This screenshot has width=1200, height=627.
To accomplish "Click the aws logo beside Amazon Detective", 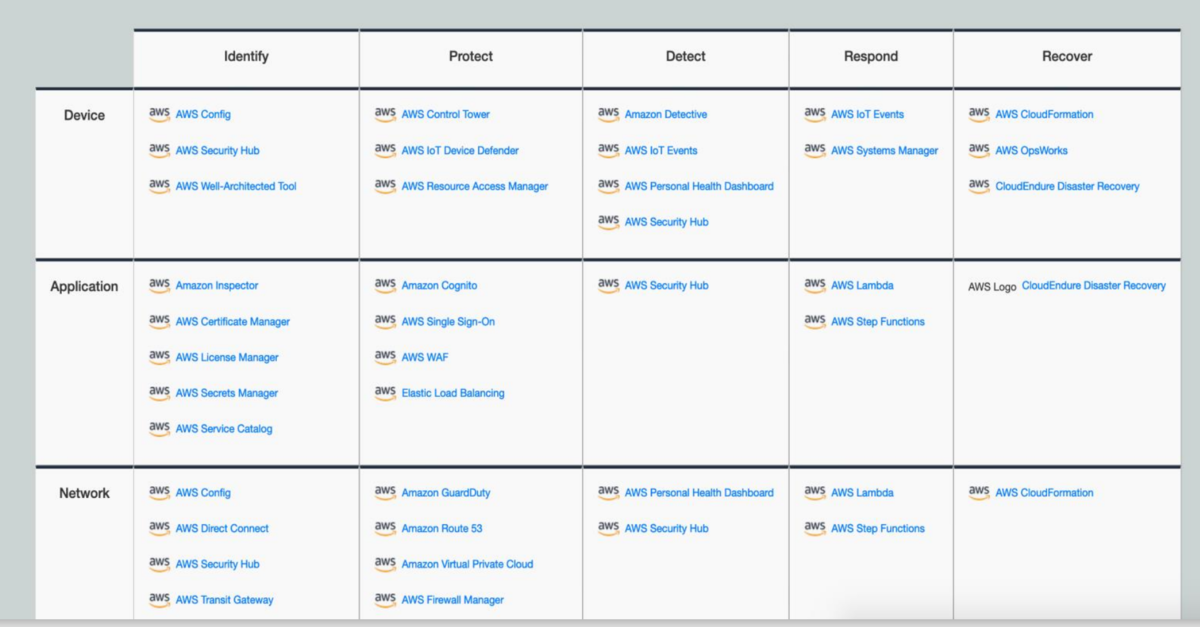I will coord(608,114).
